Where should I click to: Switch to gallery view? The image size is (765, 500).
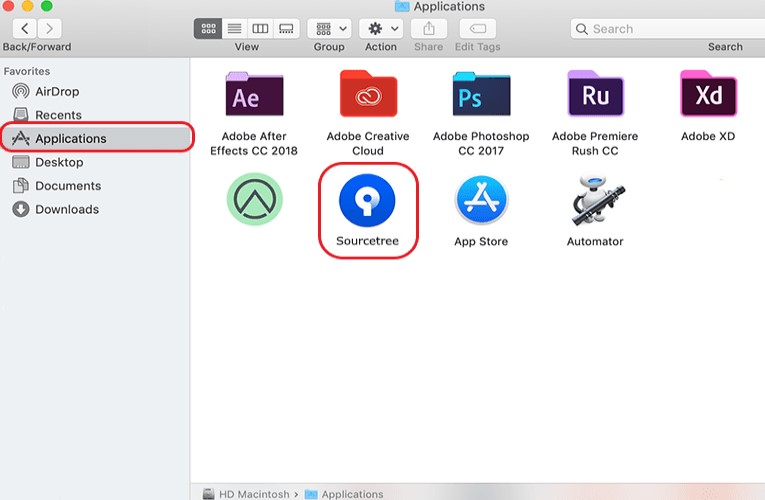pos(286,29)
